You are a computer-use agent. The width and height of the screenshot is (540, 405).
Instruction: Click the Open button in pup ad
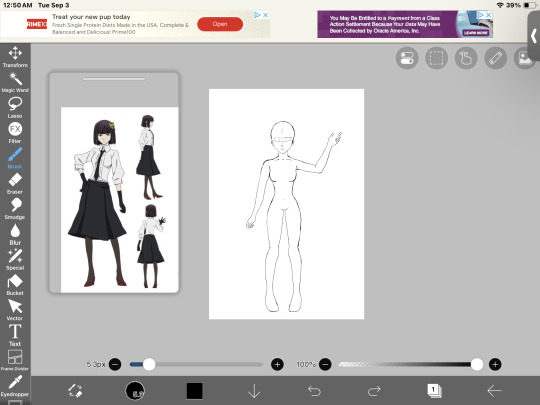pos(220,24)
